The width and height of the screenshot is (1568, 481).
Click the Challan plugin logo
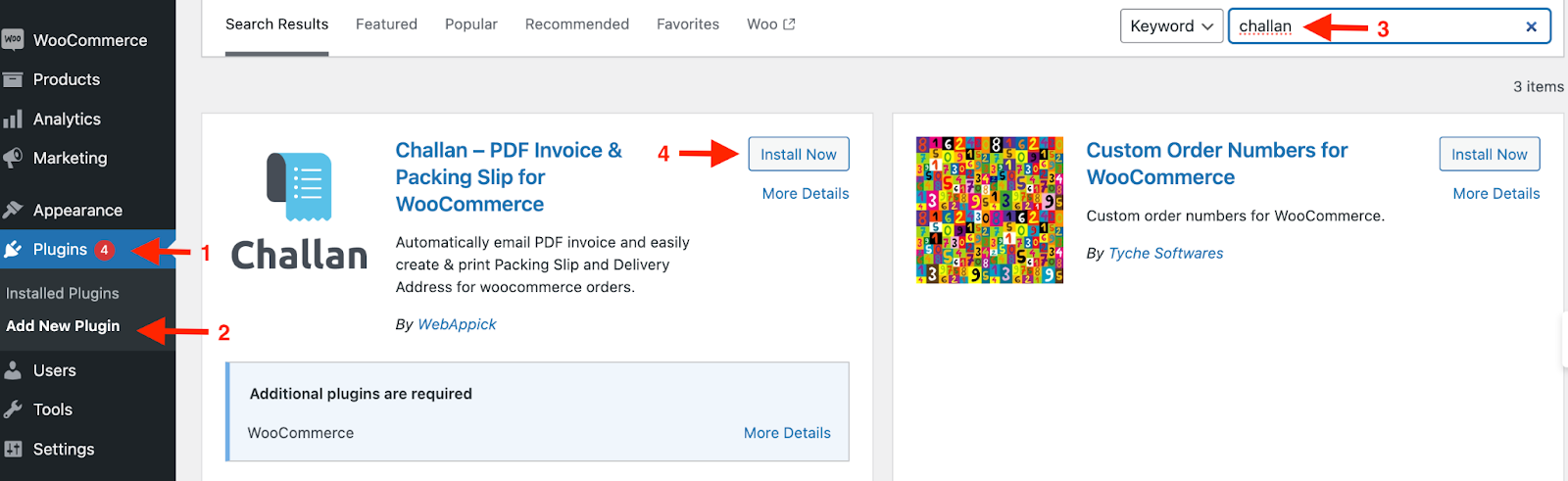click(x=299, y=211)
